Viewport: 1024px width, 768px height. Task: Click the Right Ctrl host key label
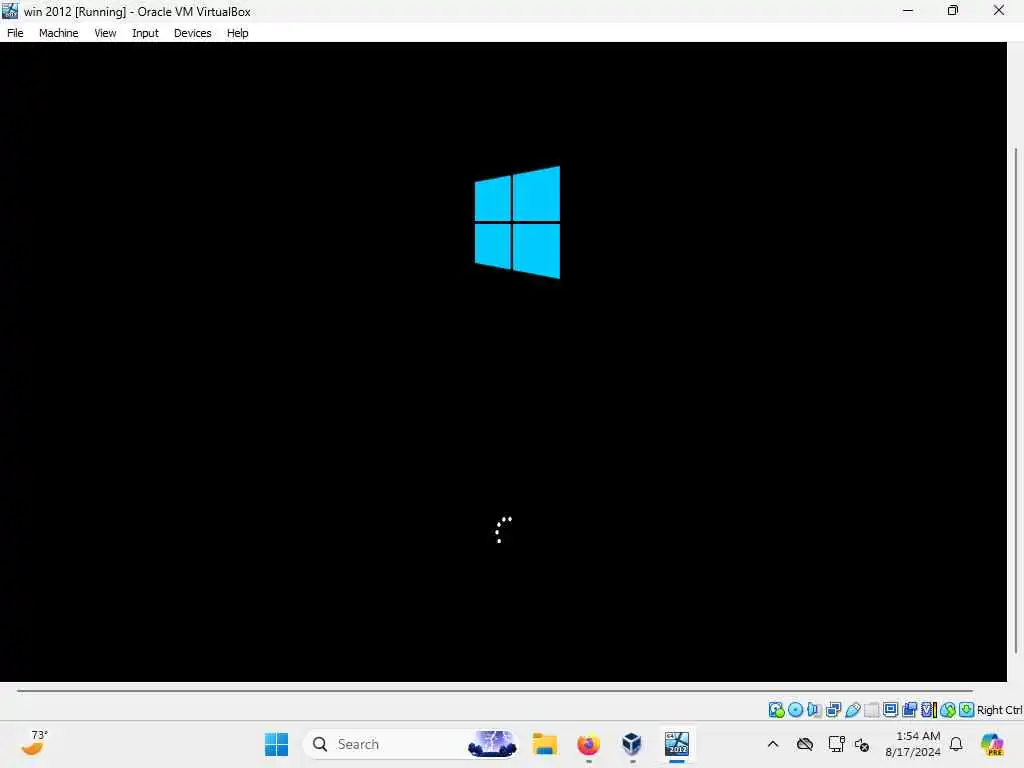(999, 710)
